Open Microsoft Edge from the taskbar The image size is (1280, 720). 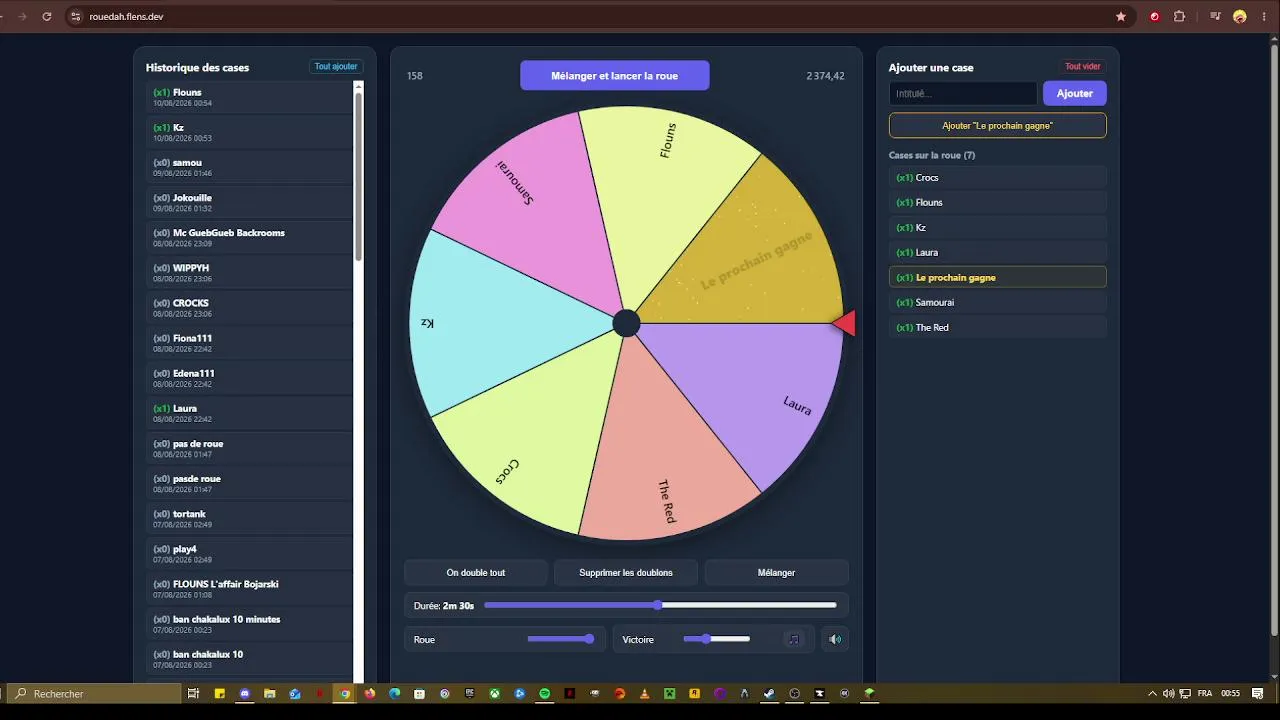395,693
